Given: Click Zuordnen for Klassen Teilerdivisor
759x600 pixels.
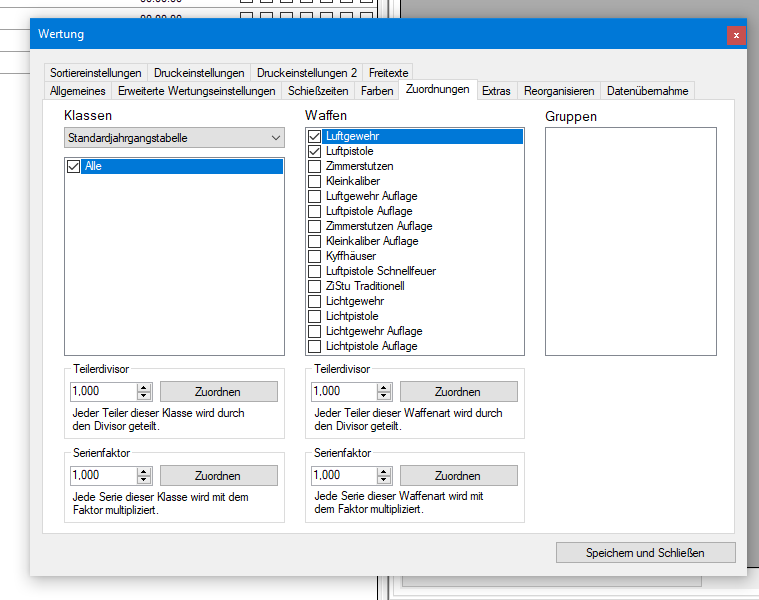Looking at the screenshot, I should coord(218,392).
